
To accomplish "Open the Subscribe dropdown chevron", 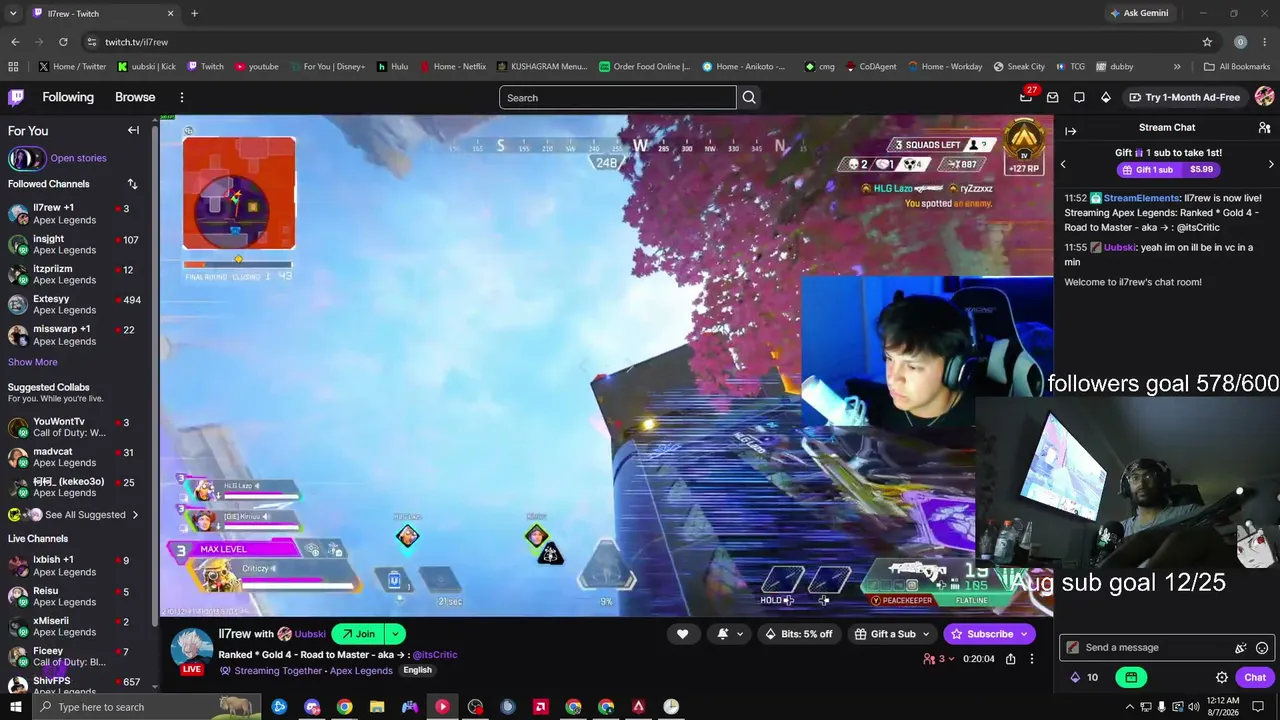I will [x=1023, y=634].
